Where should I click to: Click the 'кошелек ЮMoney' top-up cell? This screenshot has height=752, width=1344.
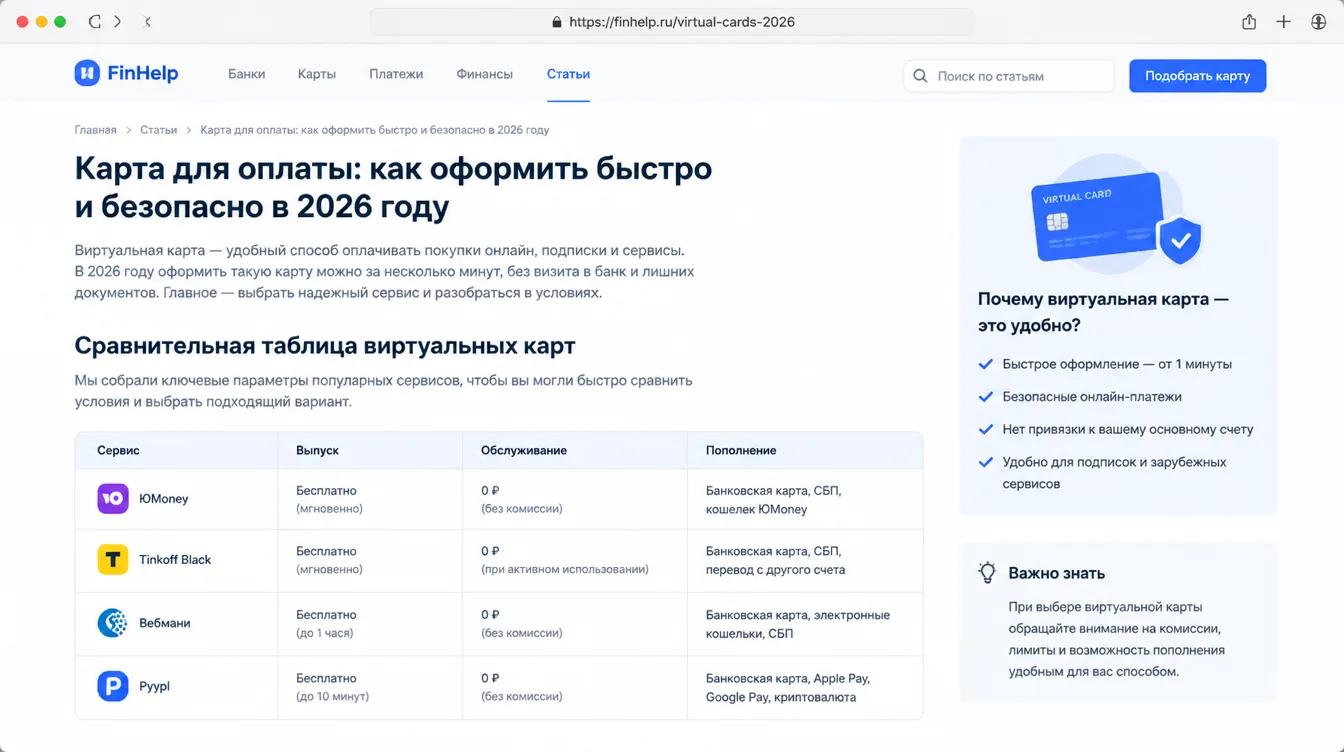(756, 509)
